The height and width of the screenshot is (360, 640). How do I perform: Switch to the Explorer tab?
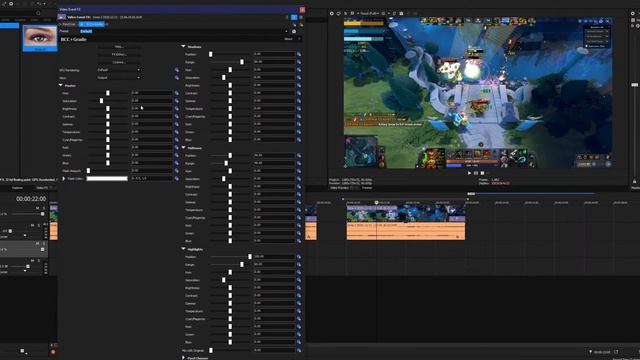[x=18, y=188]
